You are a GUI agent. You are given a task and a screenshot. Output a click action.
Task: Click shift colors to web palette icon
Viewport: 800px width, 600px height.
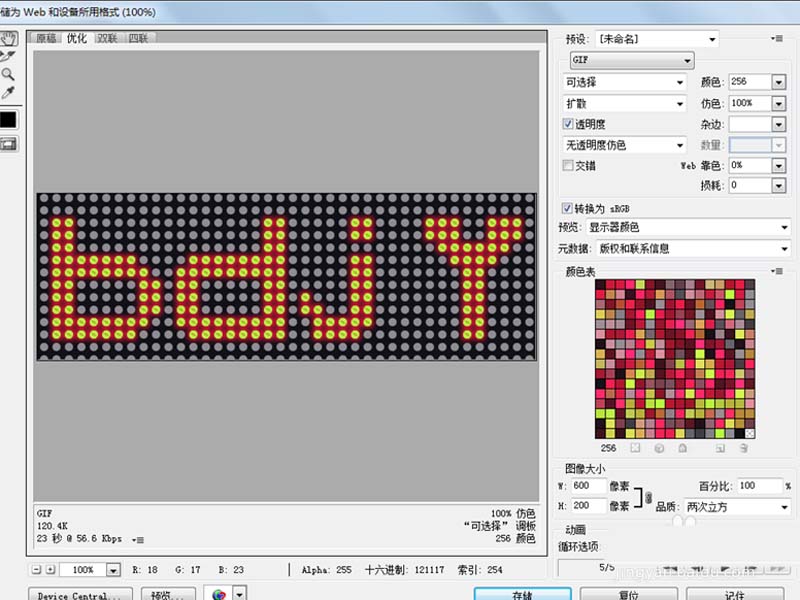[x=659, y=448]
